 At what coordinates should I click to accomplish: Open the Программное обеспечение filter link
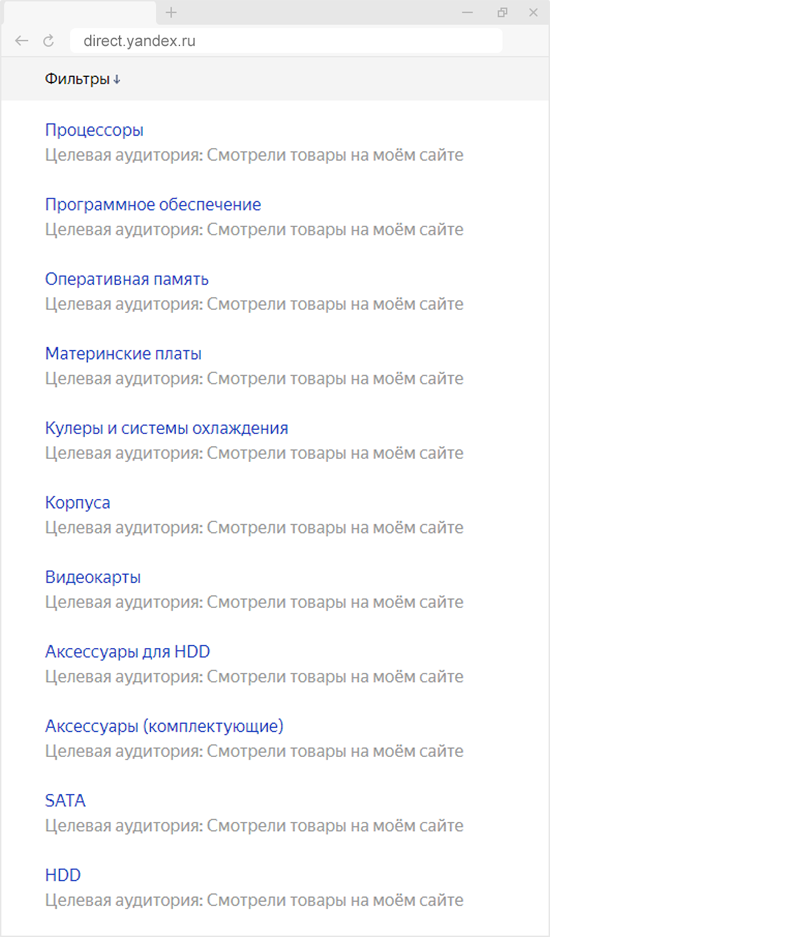tap(153, 204)
